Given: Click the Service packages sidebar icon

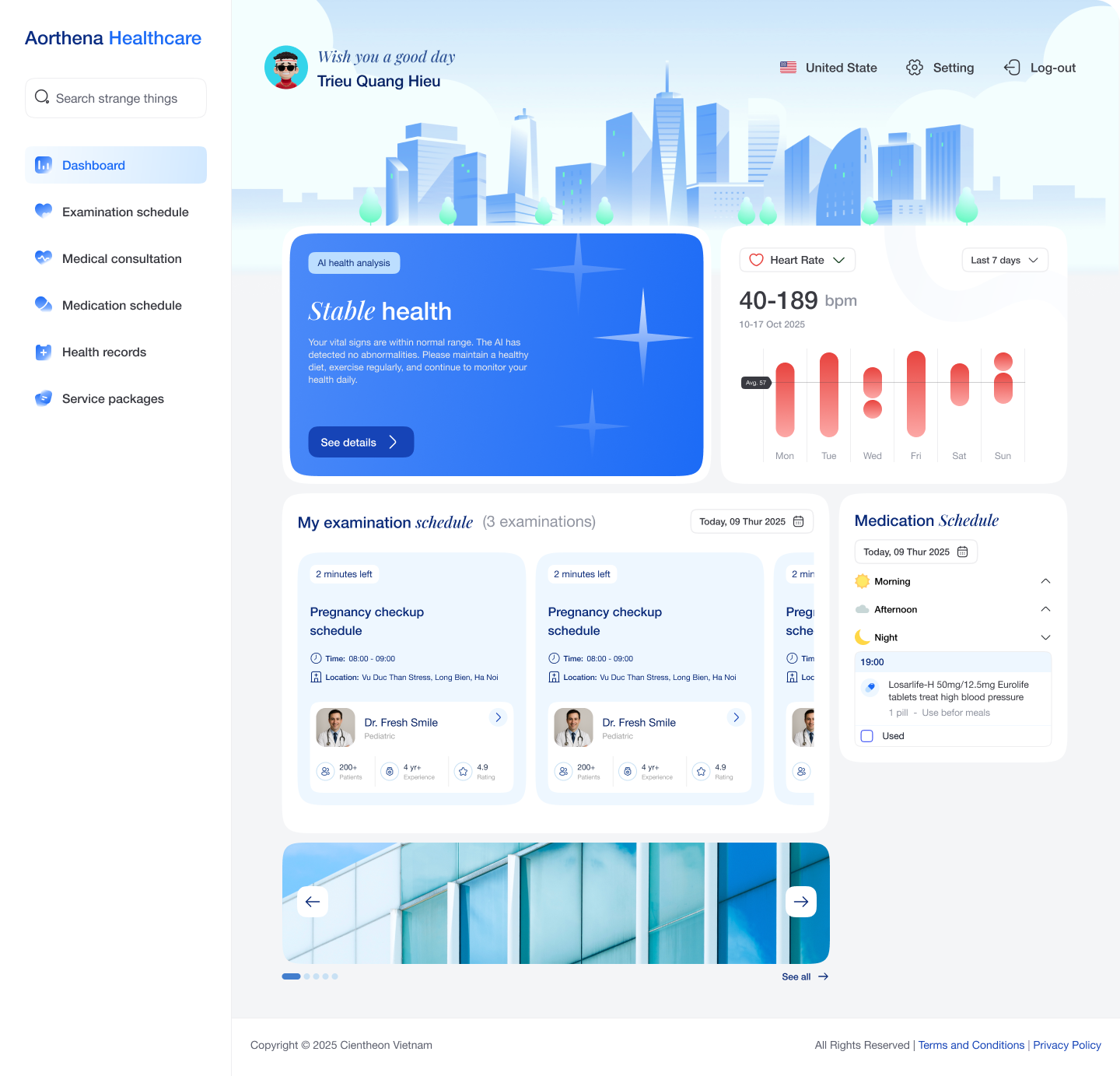Looking at the screenshot, I should 43,398.
